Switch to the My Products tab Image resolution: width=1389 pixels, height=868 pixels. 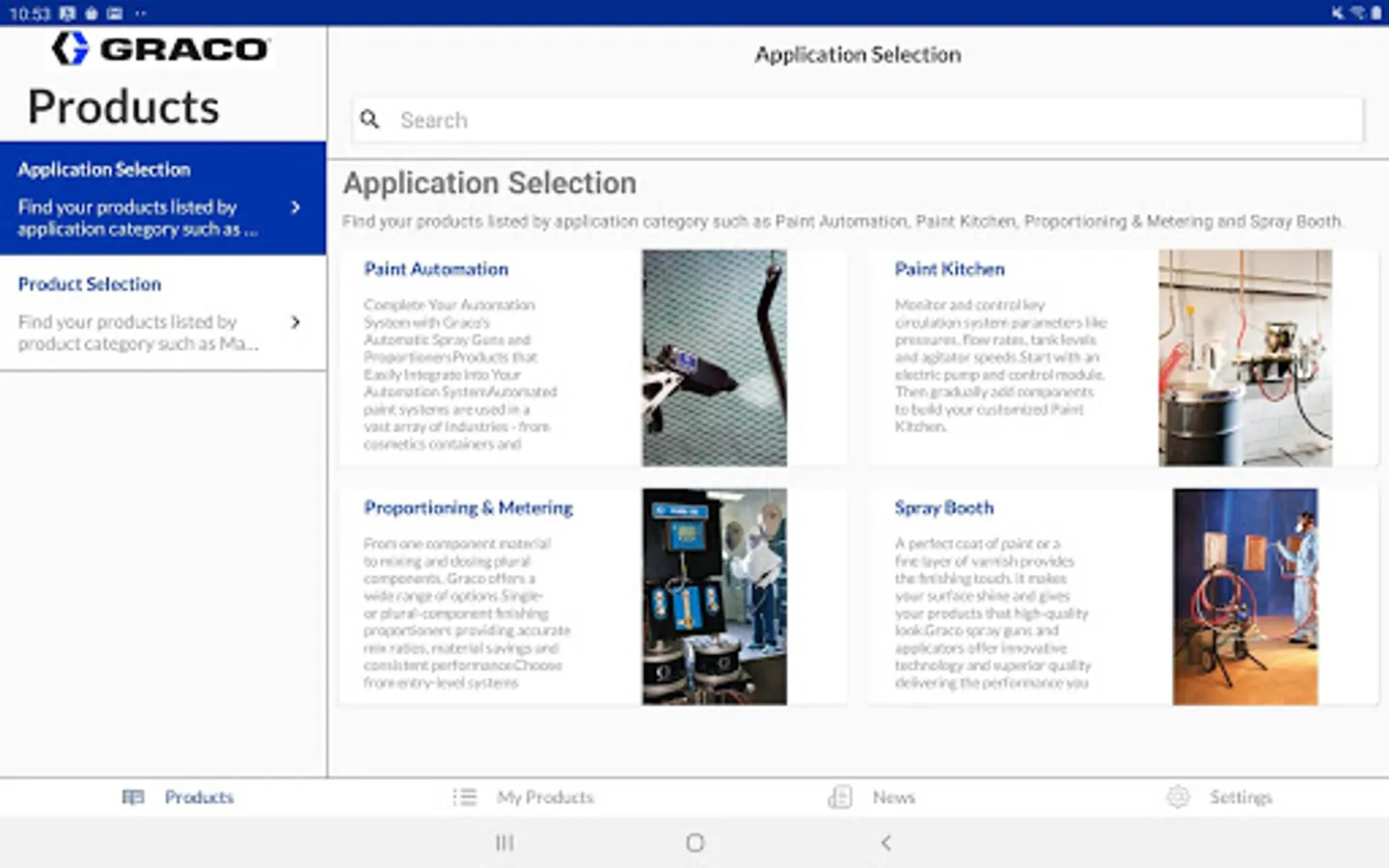click(545, 797)
